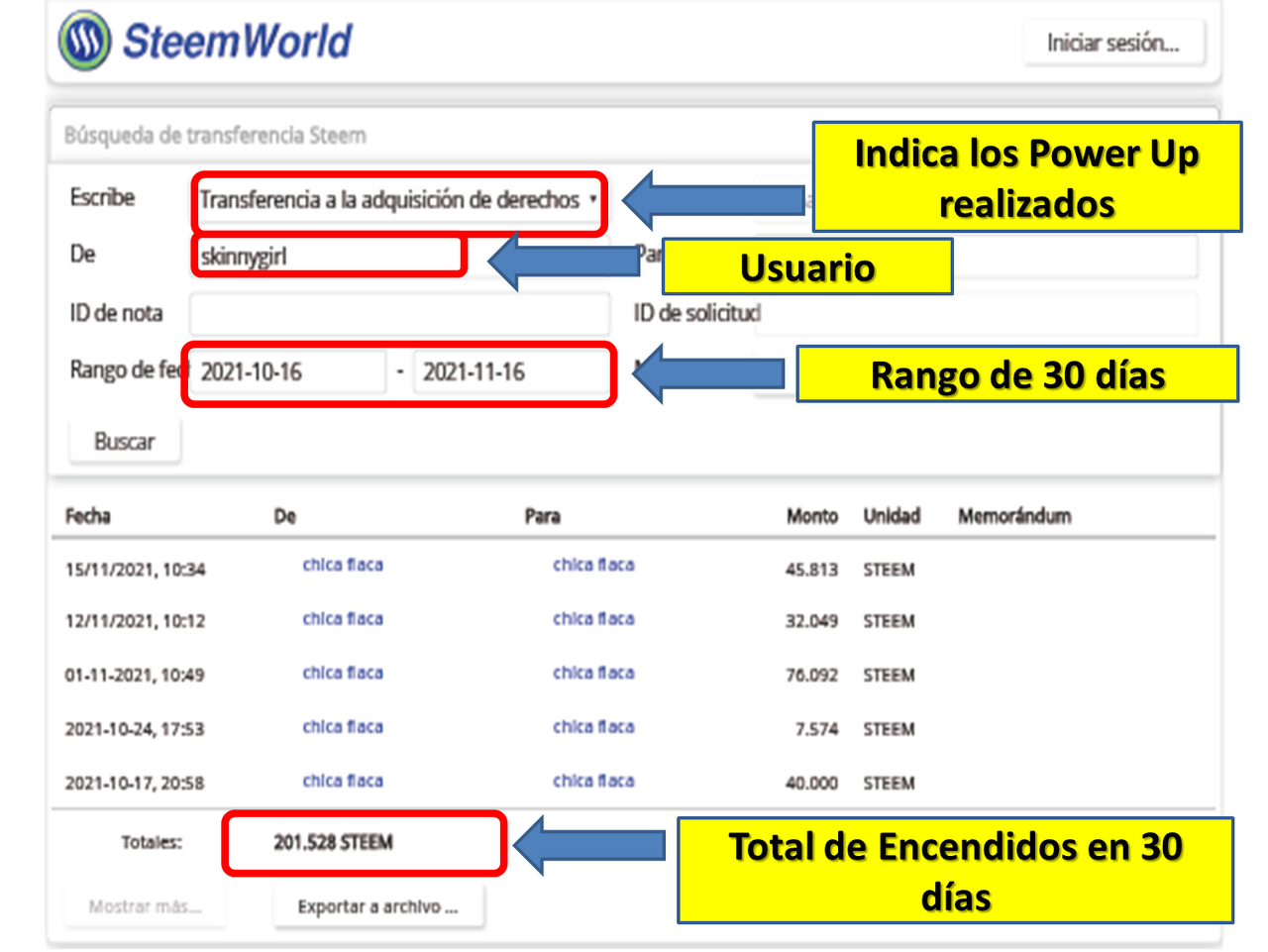Click the Memorándum column header
Image resolution: width=1268 pixels, height=952 pixels.
(1014, 516)
